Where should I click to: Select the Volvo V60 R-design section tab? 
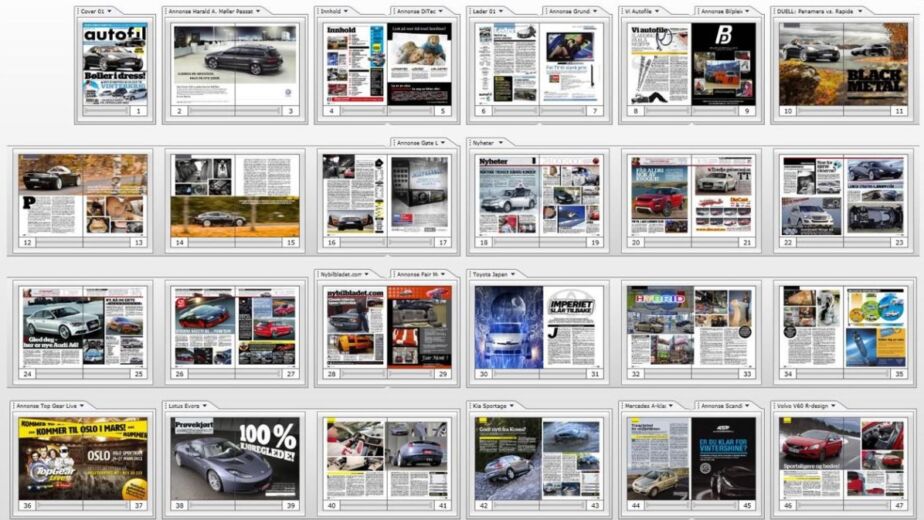tap(807, 406)
